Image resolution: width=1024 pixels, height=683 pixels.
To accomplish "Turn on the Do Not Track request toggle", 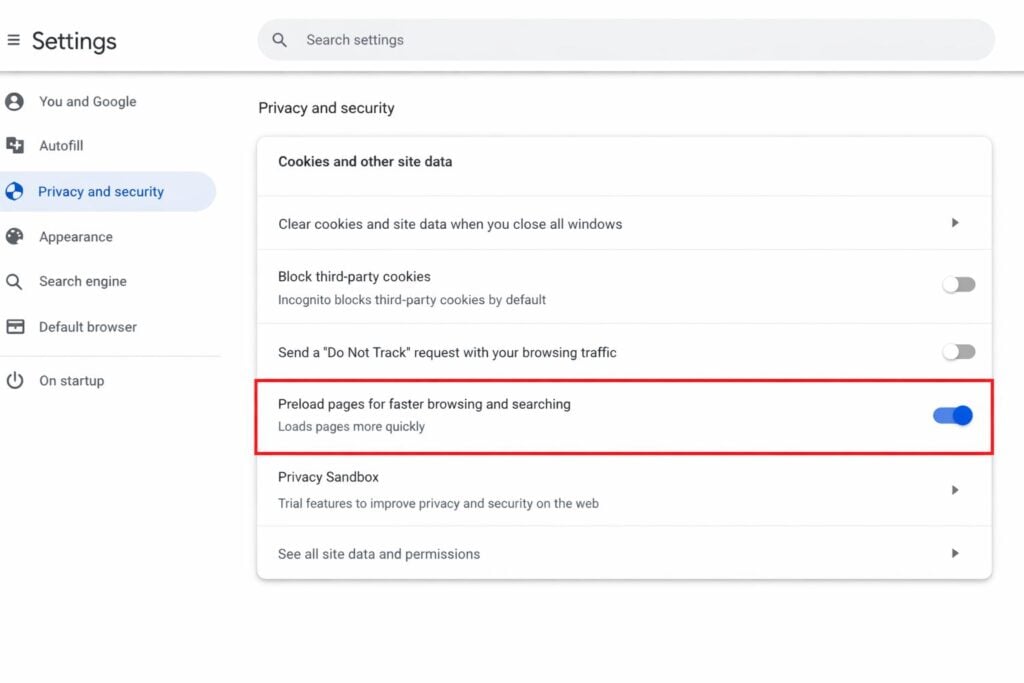I will 958,351.
